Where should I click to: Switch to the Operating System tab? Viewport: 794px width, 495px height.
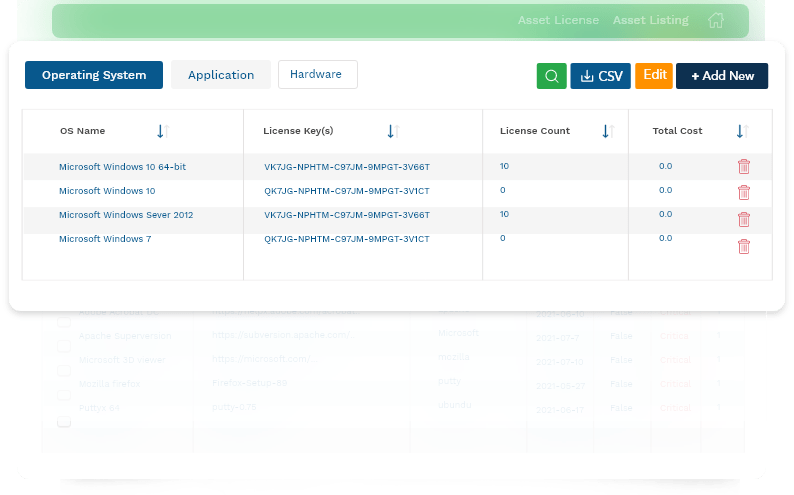(94, 75)
